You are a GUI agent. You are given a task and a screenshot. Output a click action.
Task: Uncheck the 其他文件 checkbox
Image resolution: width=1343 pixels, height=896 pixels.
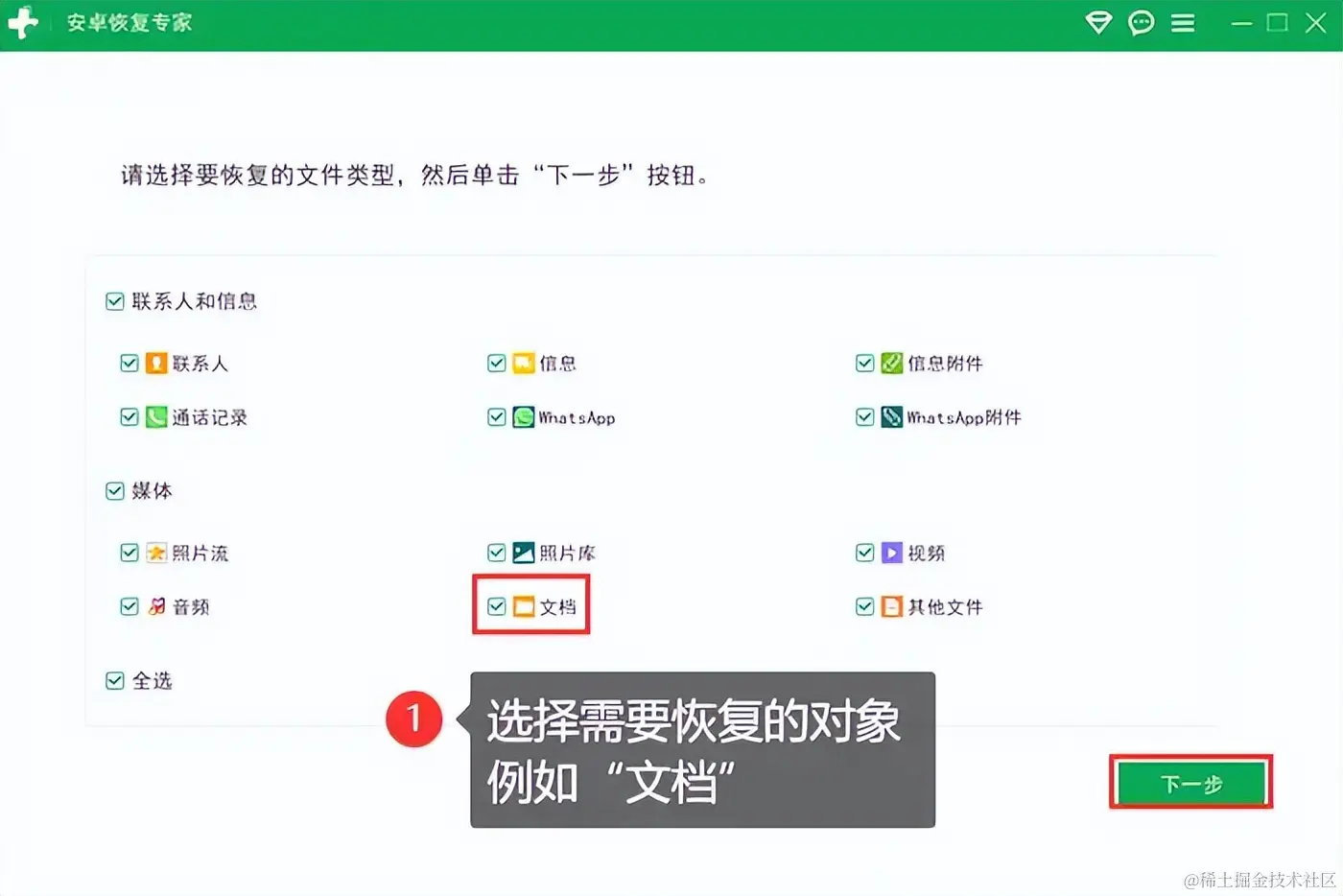coord(865,606)
